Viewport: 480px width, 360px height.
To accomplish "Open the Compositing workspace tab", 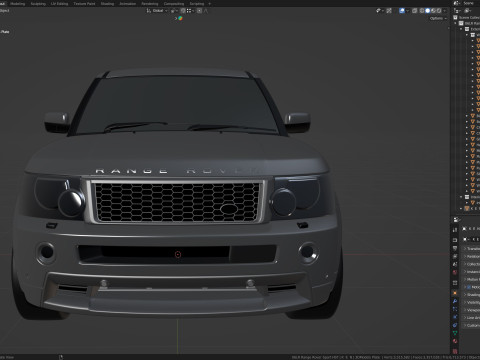I will coord(174,4).
